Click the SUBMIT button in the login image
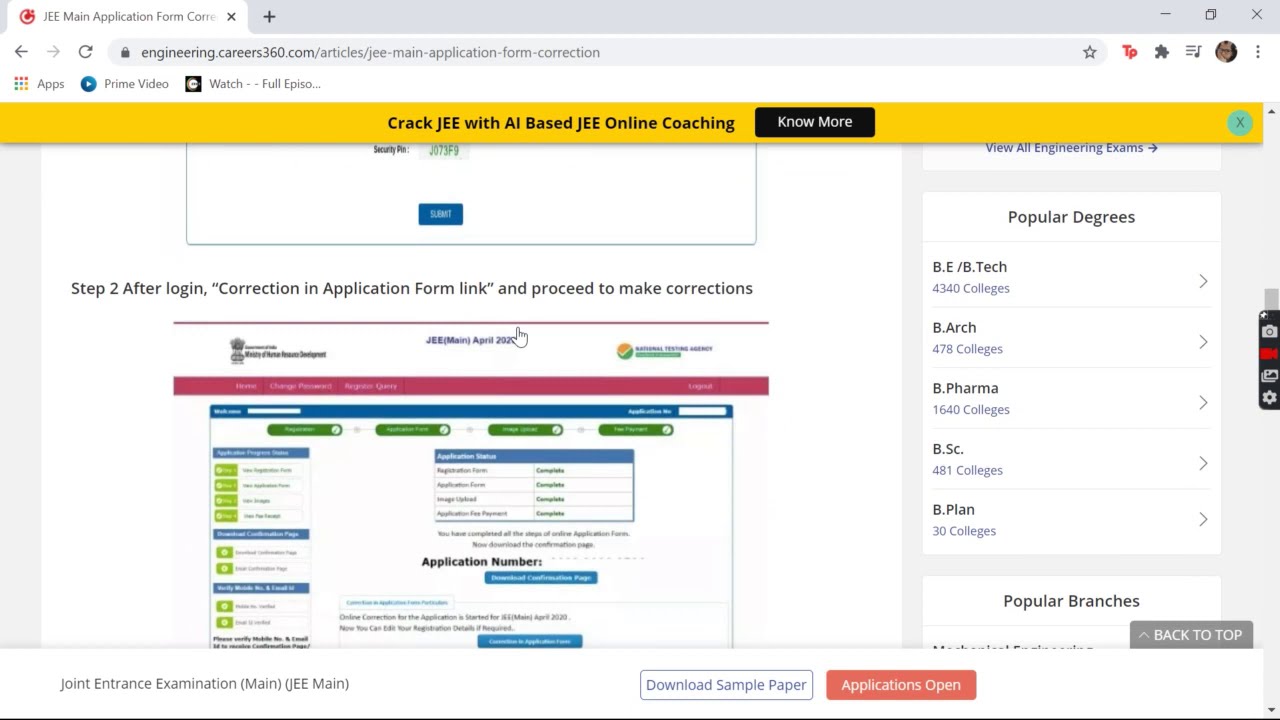 [440, 214]
